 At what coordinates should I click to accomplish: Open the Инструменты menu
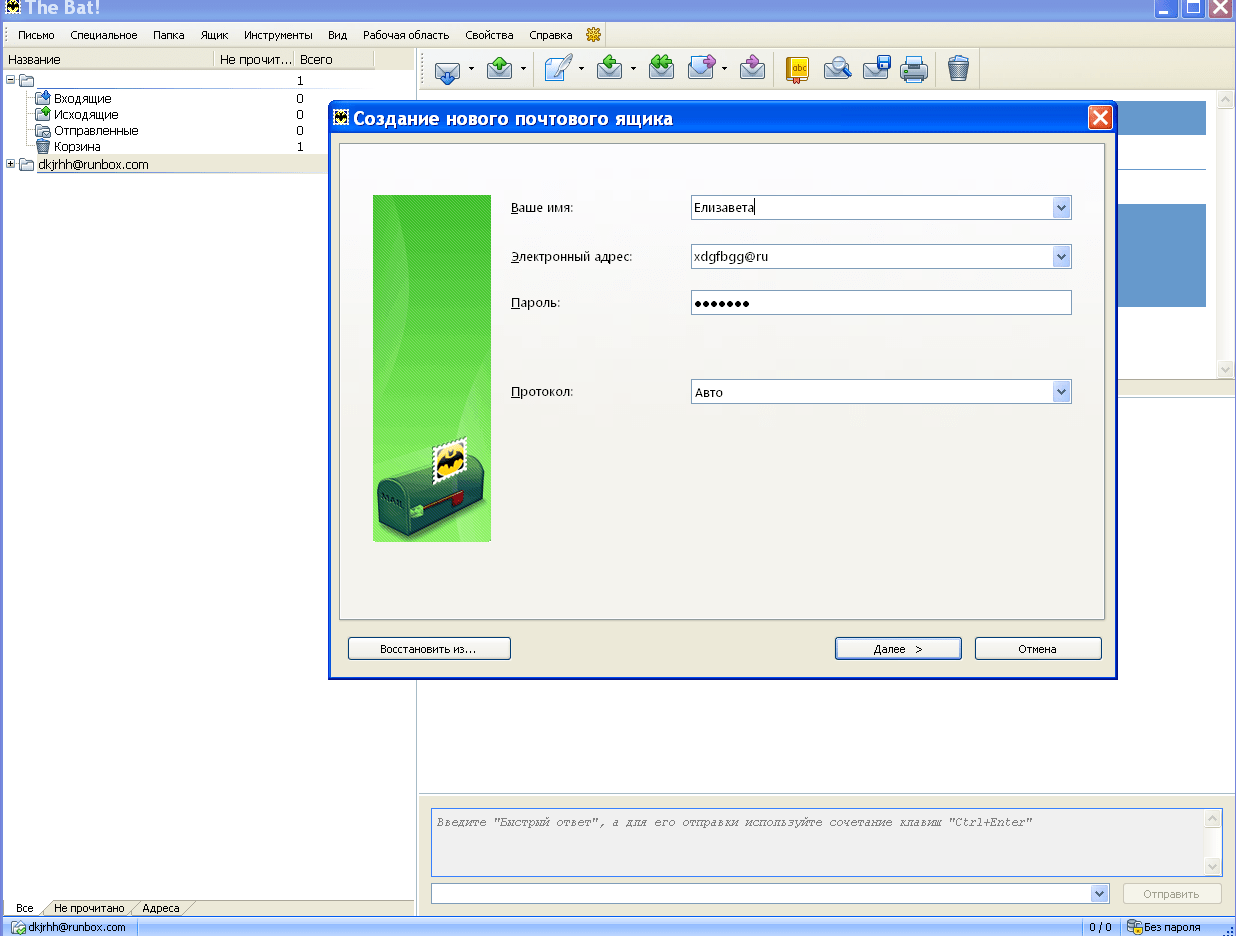(x=278, y=35)
